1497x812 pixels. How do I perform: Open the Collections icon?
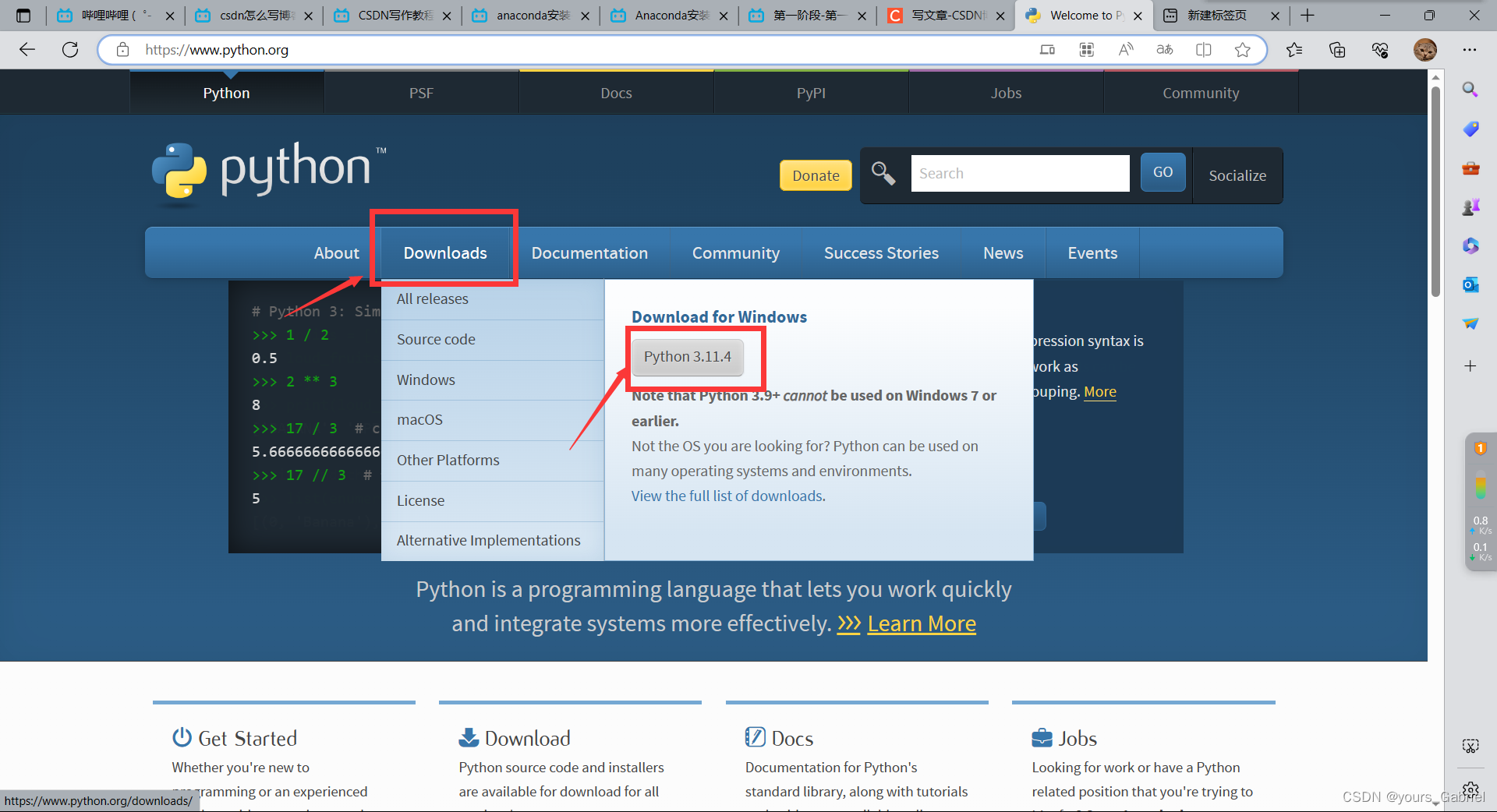coord(1337,50)
